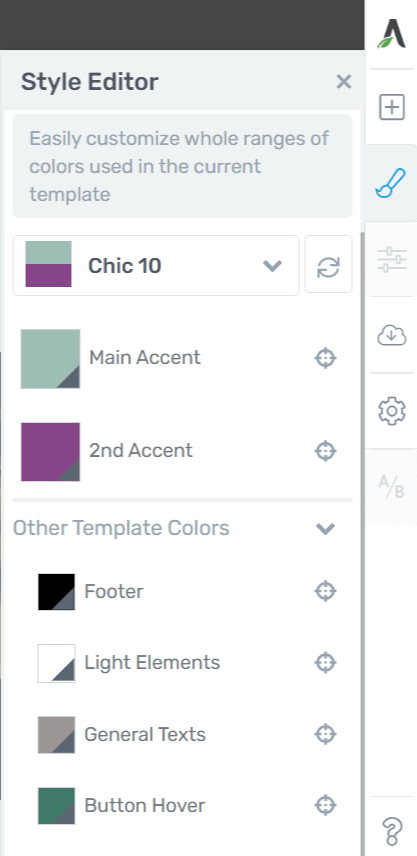Click the cloud download templates icon
Image resolution: width=417 pixels, height=856 pixels.
coord(392,335)
